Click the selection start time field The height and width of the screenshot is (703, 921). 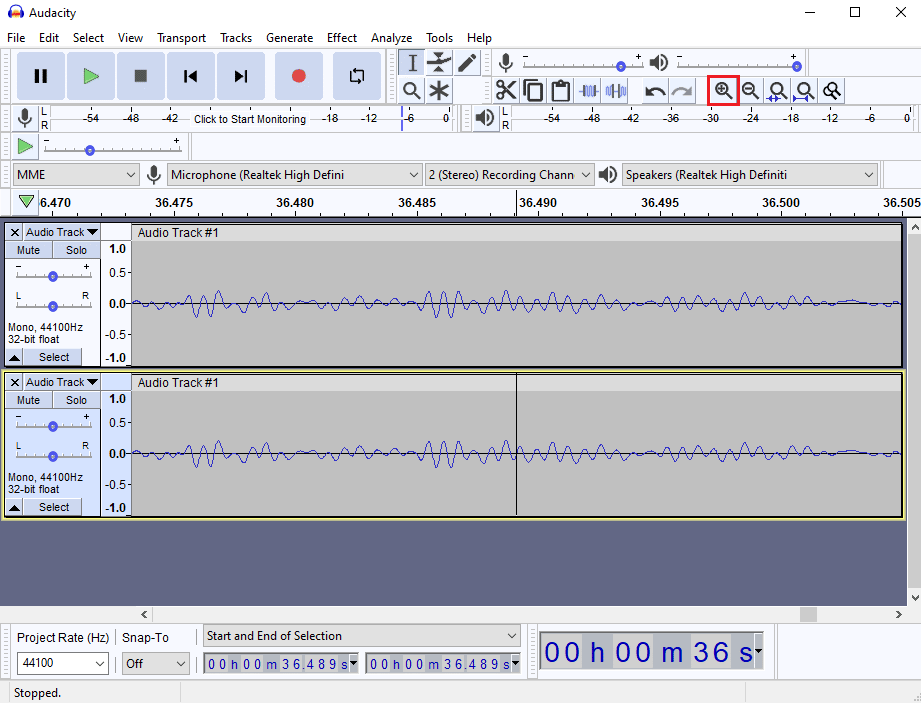280,662
